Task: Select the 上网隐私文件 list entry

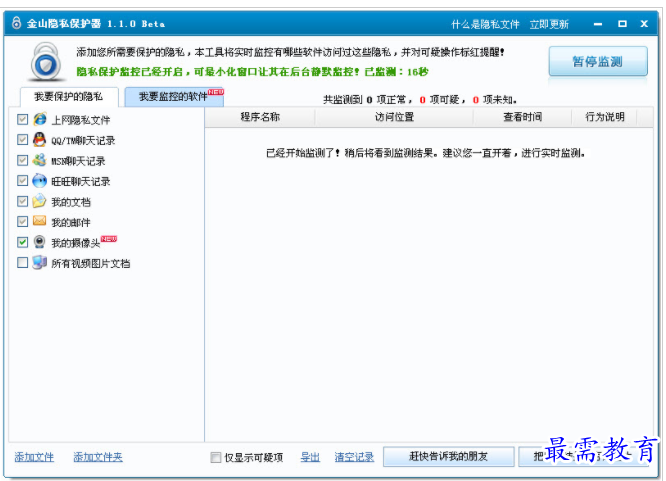Action: 81,120
